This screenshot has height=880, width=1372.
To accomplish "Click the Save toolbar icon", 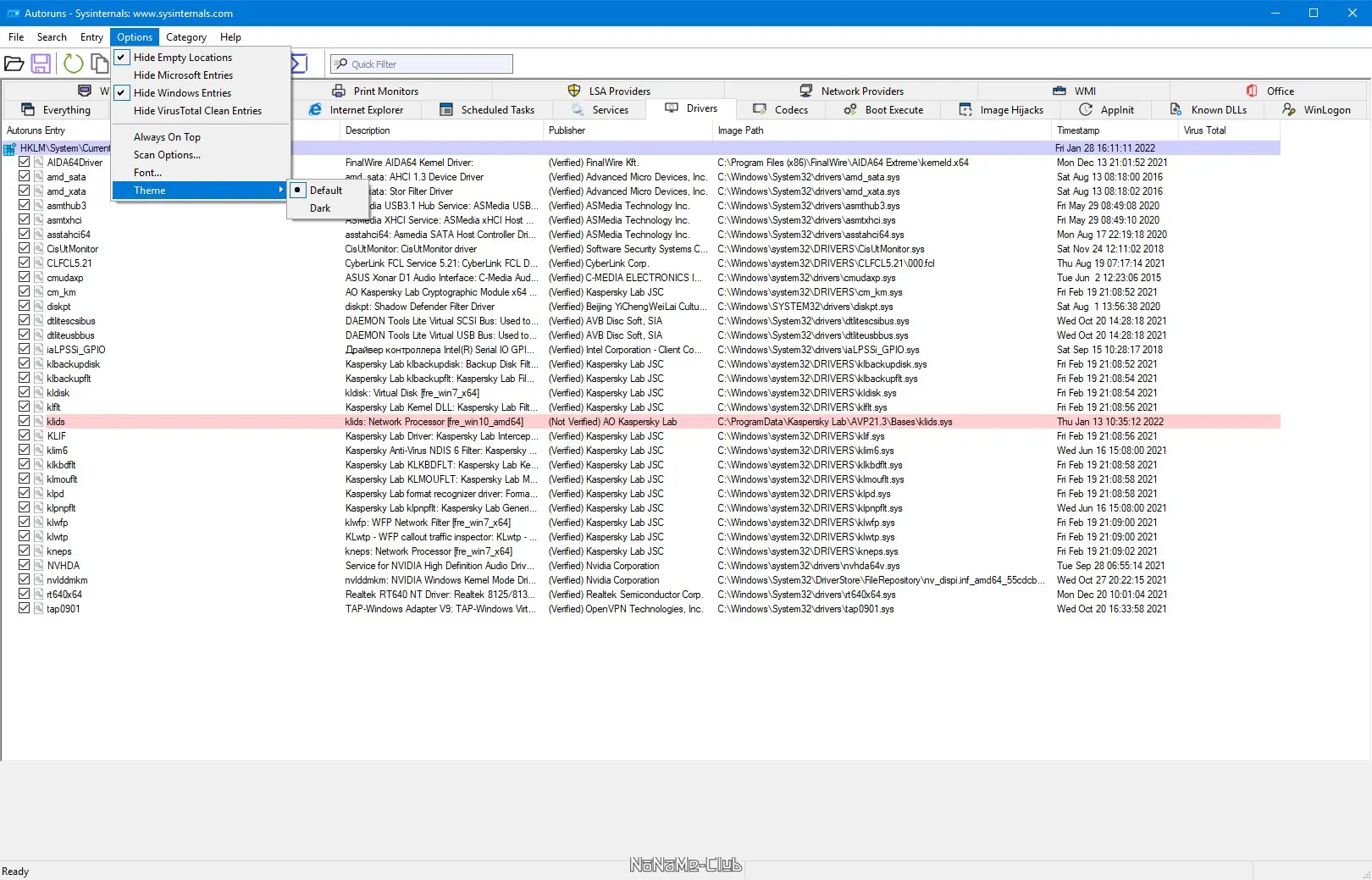I will [x=41, y=64].
